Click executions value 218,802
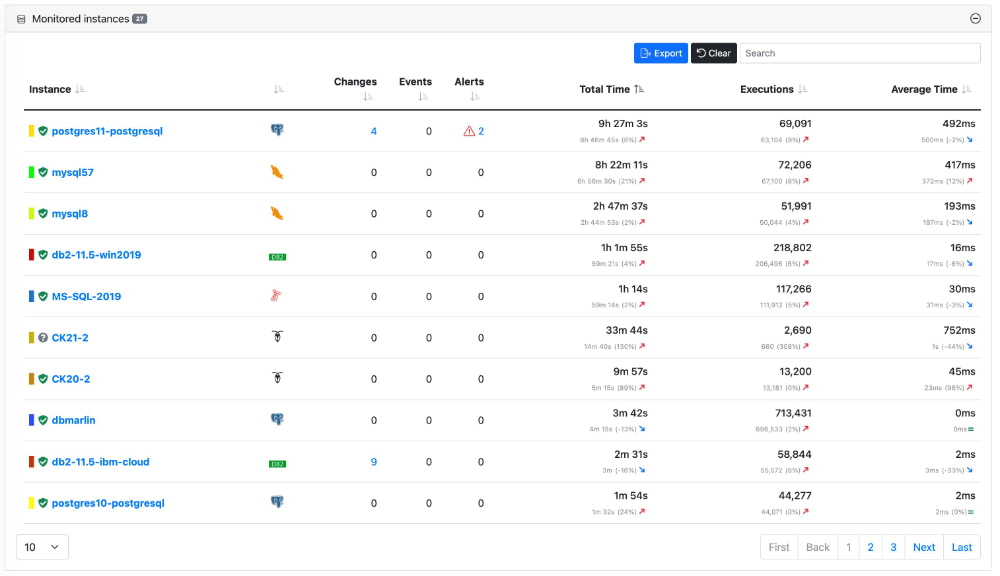 792,247
